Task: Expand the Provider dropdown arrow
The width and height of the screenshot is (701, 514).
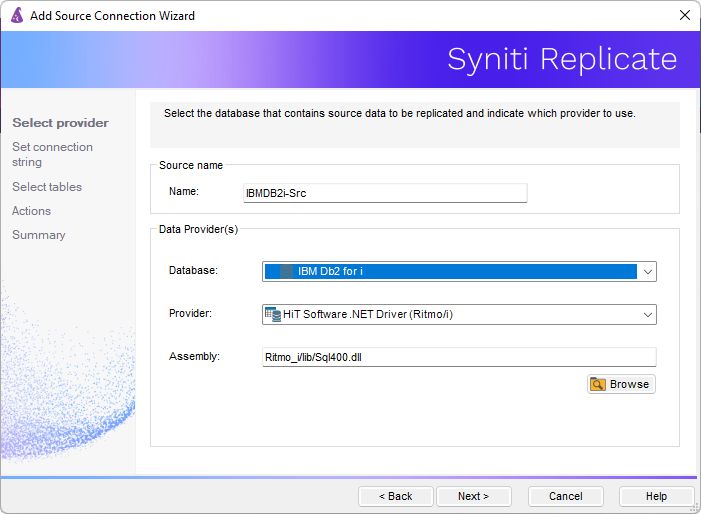Action: click(x=647, y=315)
